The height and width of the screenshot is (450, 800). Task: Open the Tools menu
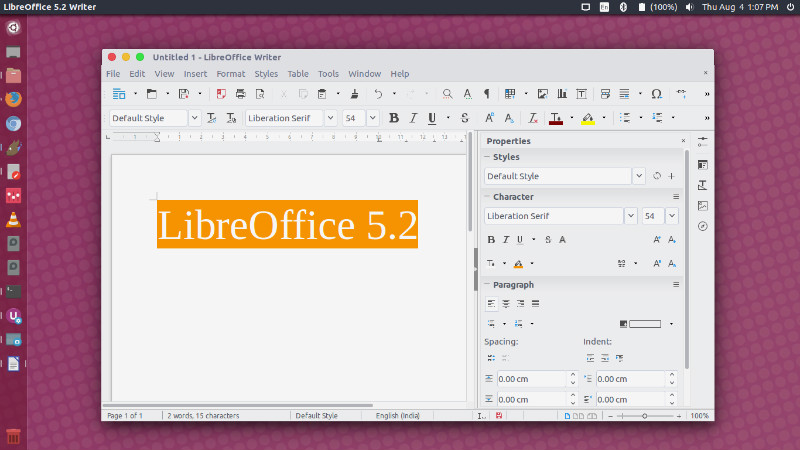(328, 74)
